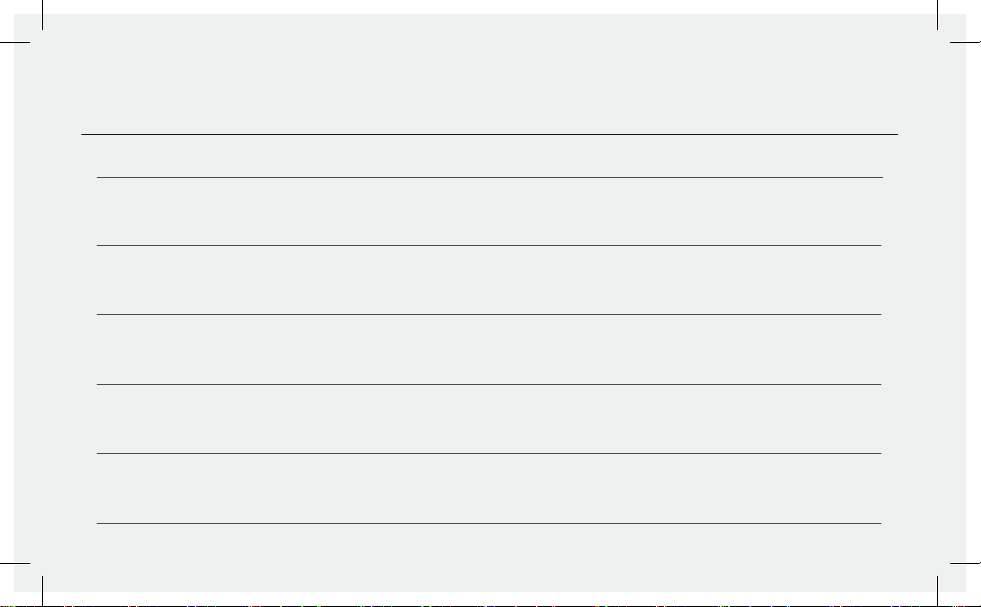The width and height of the screenshot is (981, 607).
Task: Click the top-right horizontal crop mark
Action: (x=965, y=43)
